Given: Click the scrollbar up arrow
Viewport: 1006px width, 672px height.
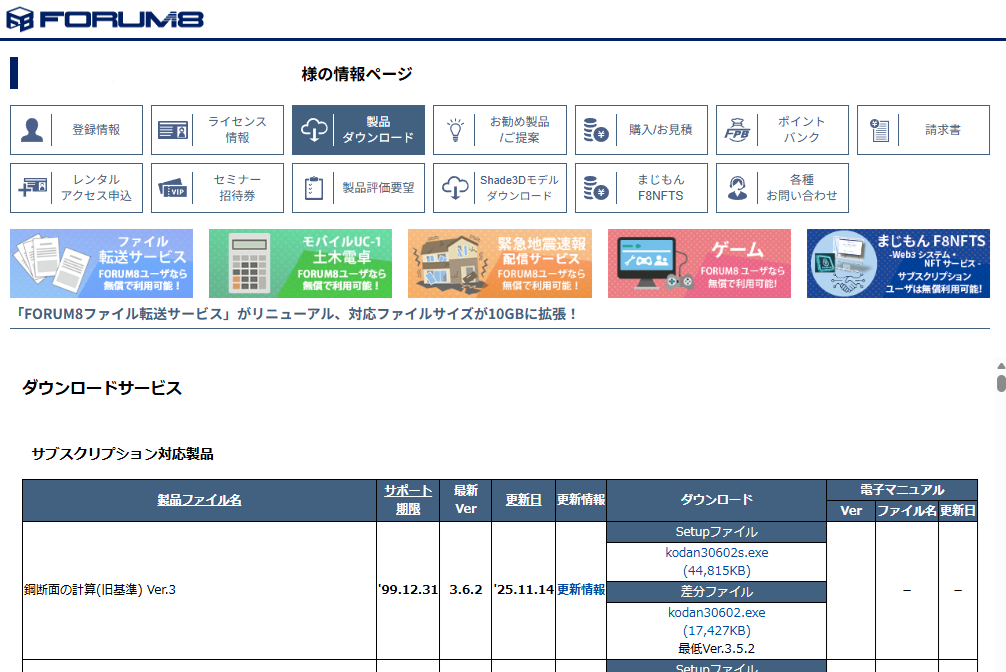Looking at the screenshot, I should tap(1000, 367).
